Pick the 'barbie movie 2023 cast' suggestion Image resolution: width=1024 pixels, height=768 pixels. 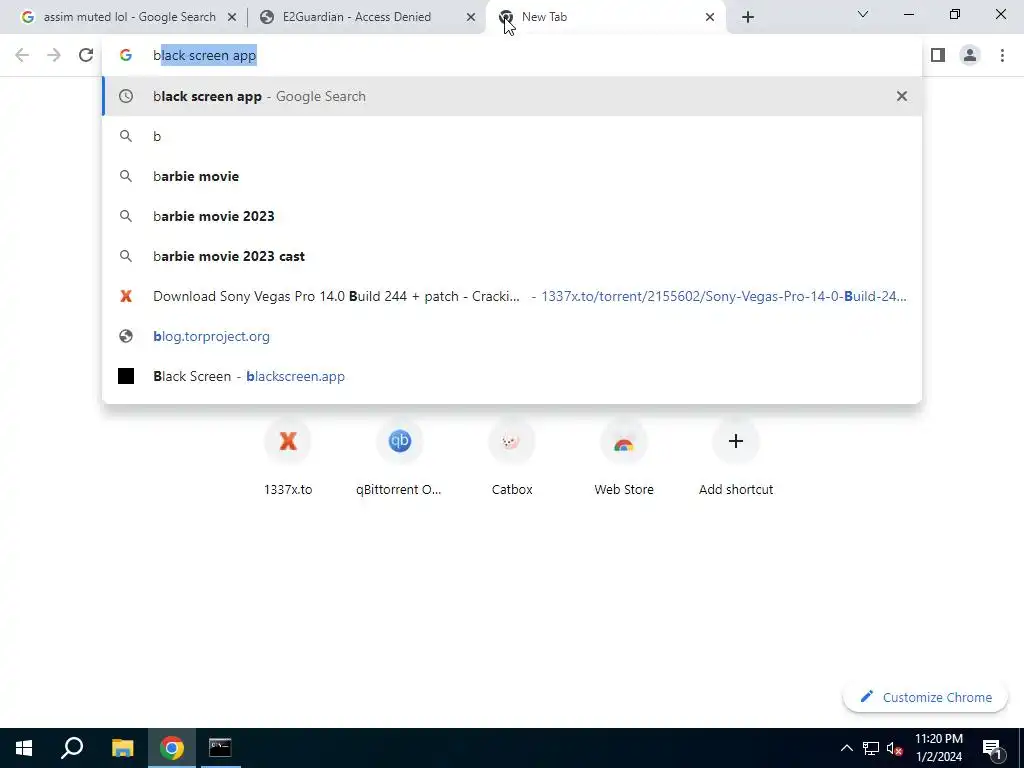[512, 256]
